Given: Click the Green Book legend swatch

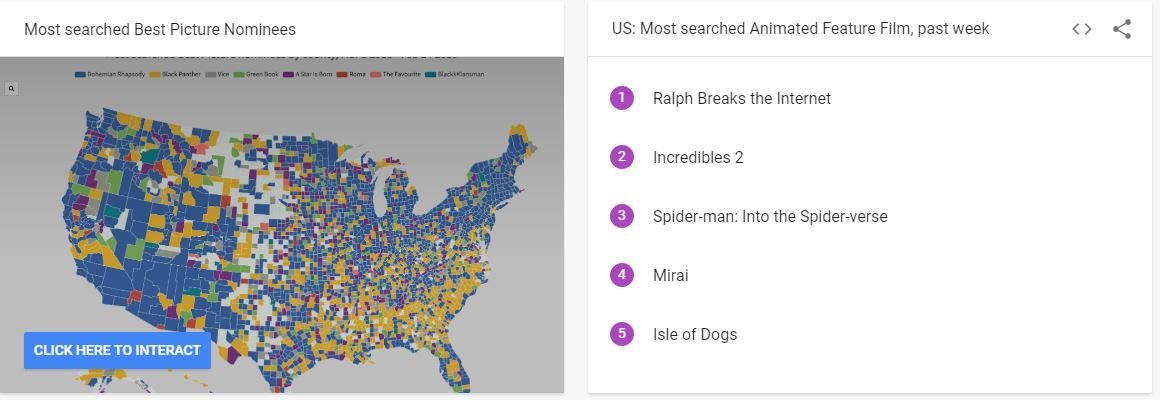Looking at the screenshot, I should pyautogui.click(x=240, y=75).
